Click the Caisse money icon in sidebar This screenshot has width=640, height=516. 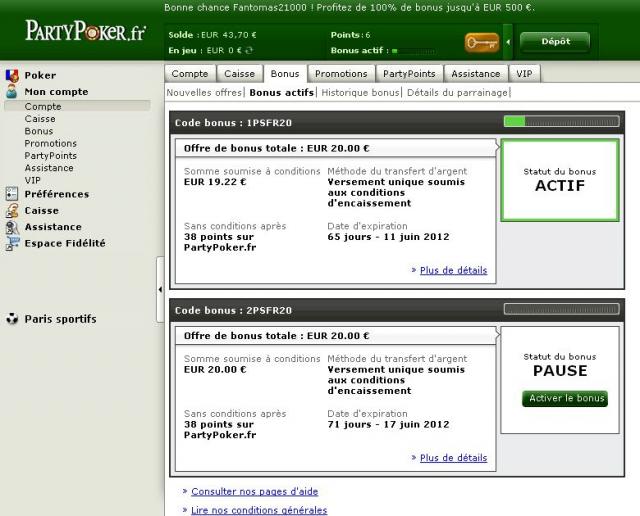coord(12,210)
